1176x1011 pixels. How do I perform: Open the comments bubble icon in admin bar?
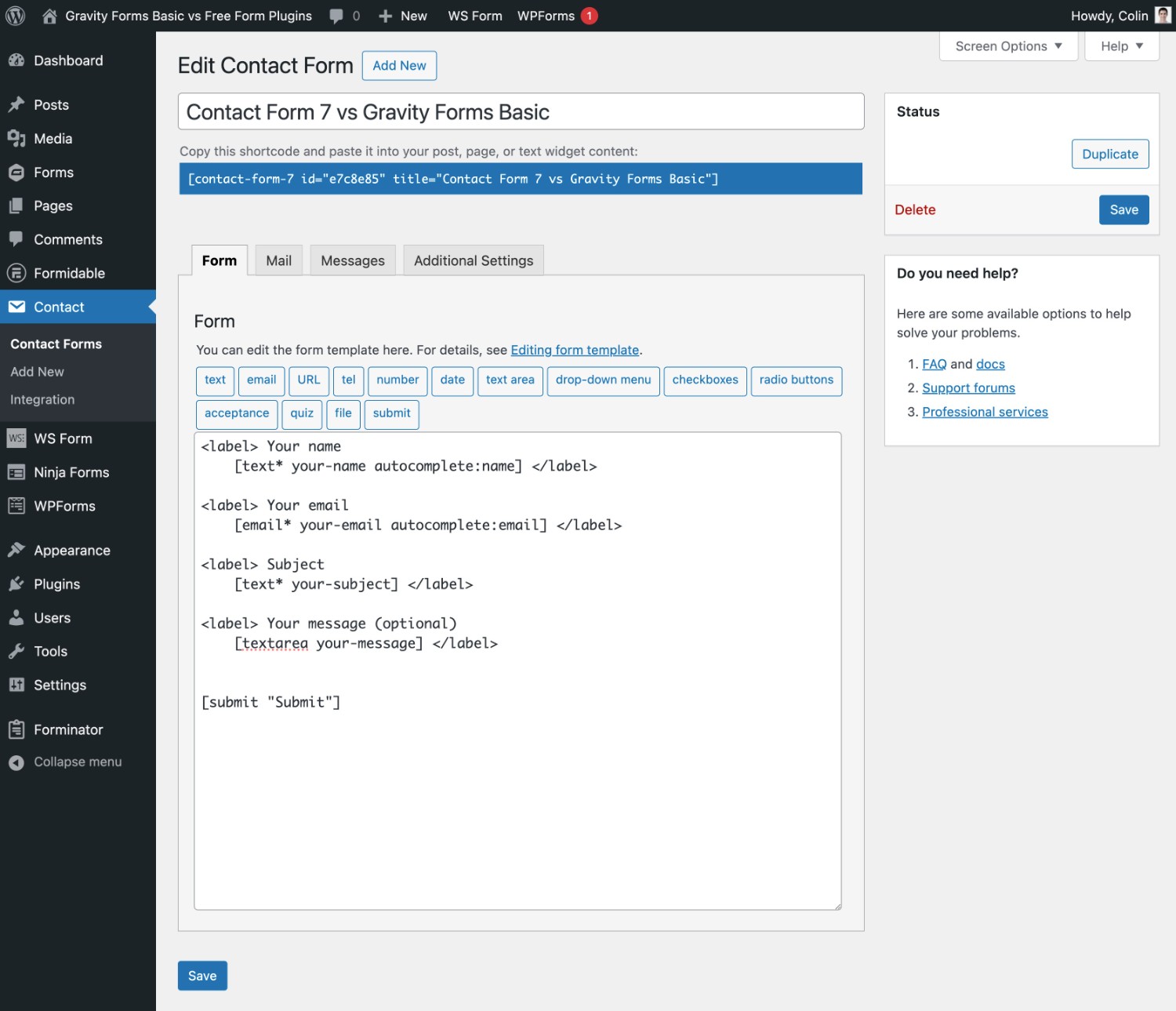[336, 16]
